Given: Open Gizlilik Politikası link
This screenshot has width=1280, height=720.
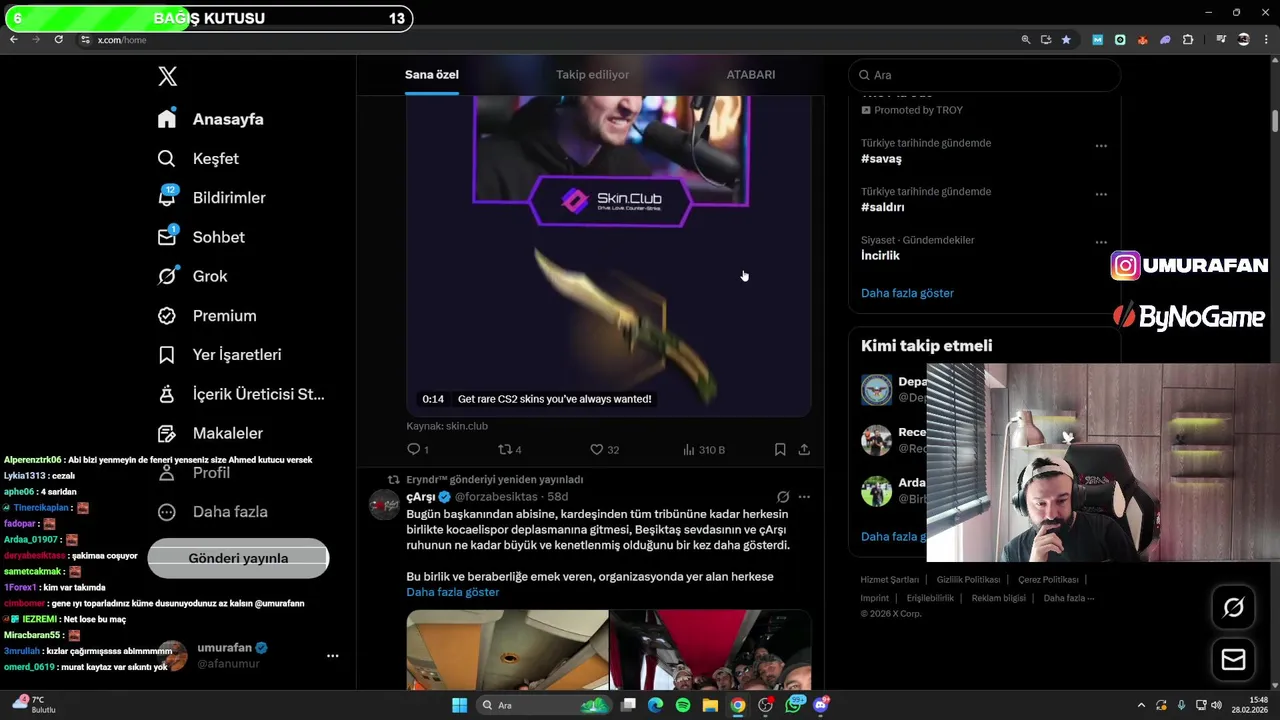Looking at the screenshot, I should 968,580.
